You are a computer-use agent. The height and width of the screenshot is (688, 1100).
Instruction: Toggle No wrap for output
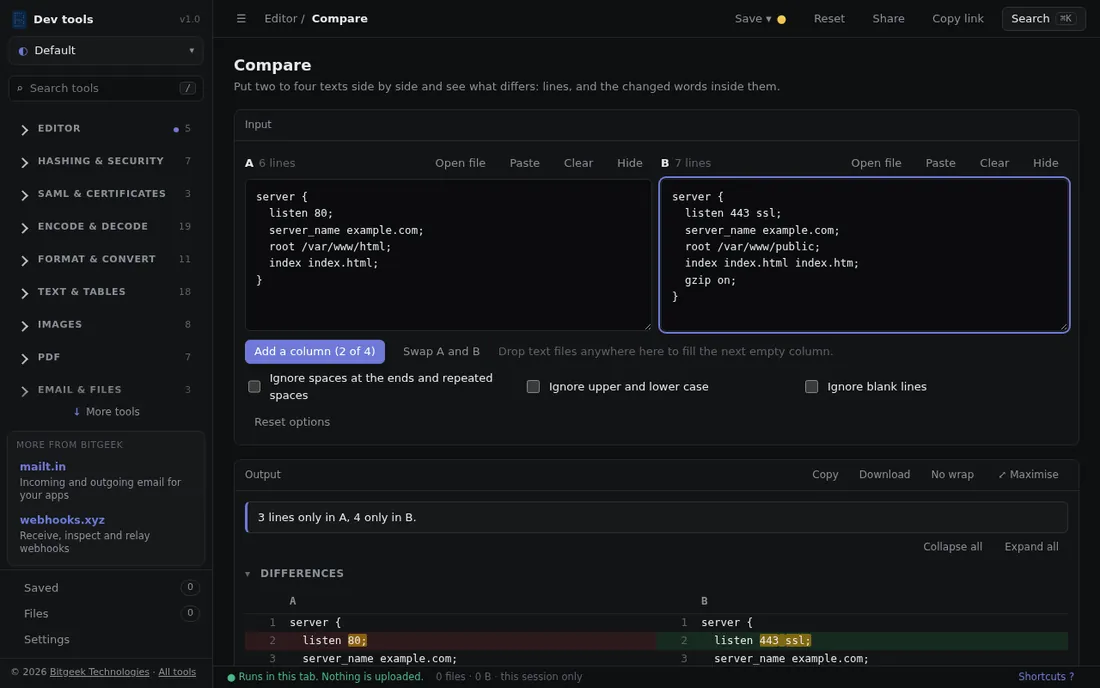click(x=952, y=475)
